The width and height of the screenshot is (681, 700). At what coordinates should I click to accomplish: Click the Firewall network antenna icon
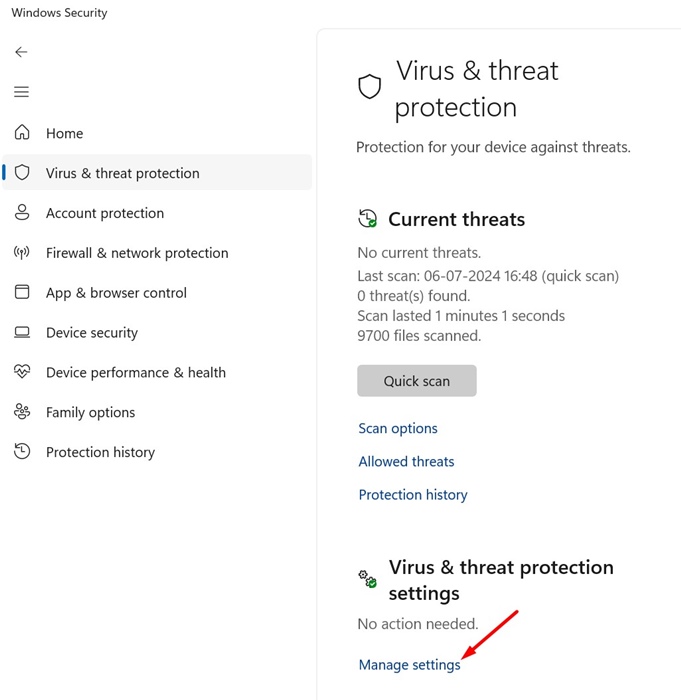tap(22, 253)
